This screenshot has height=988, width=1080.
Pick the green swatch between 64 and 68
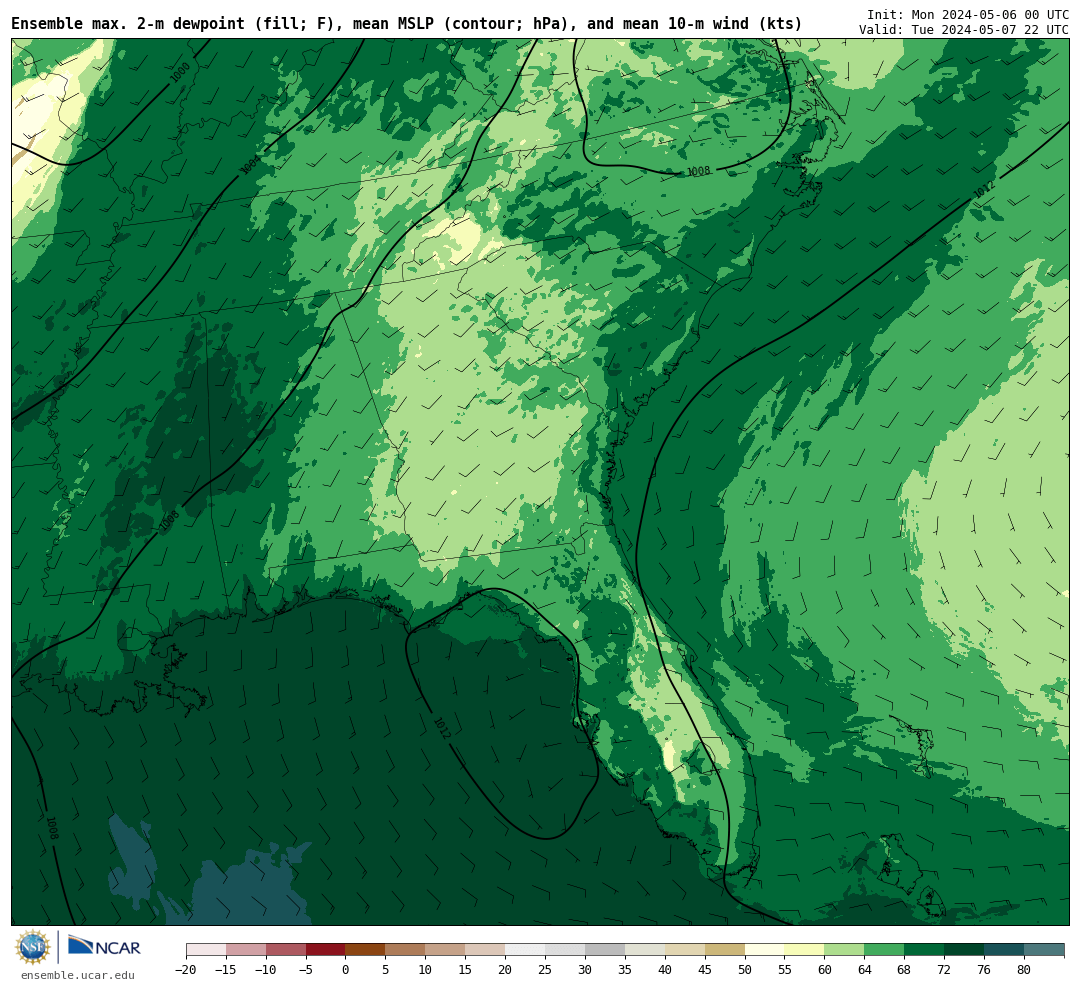(885, 950)
